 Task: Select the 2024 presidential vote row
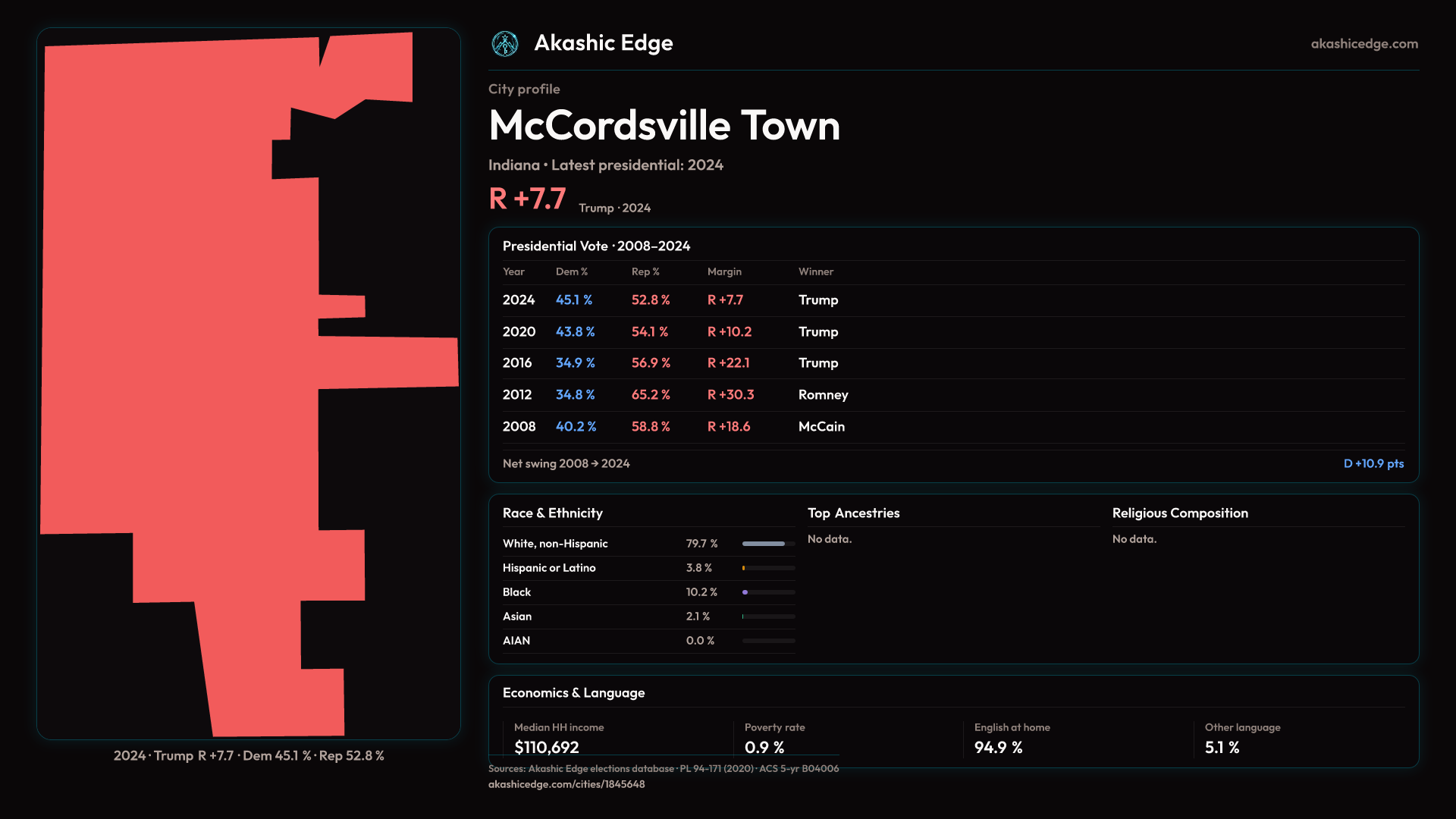[519, 300]
